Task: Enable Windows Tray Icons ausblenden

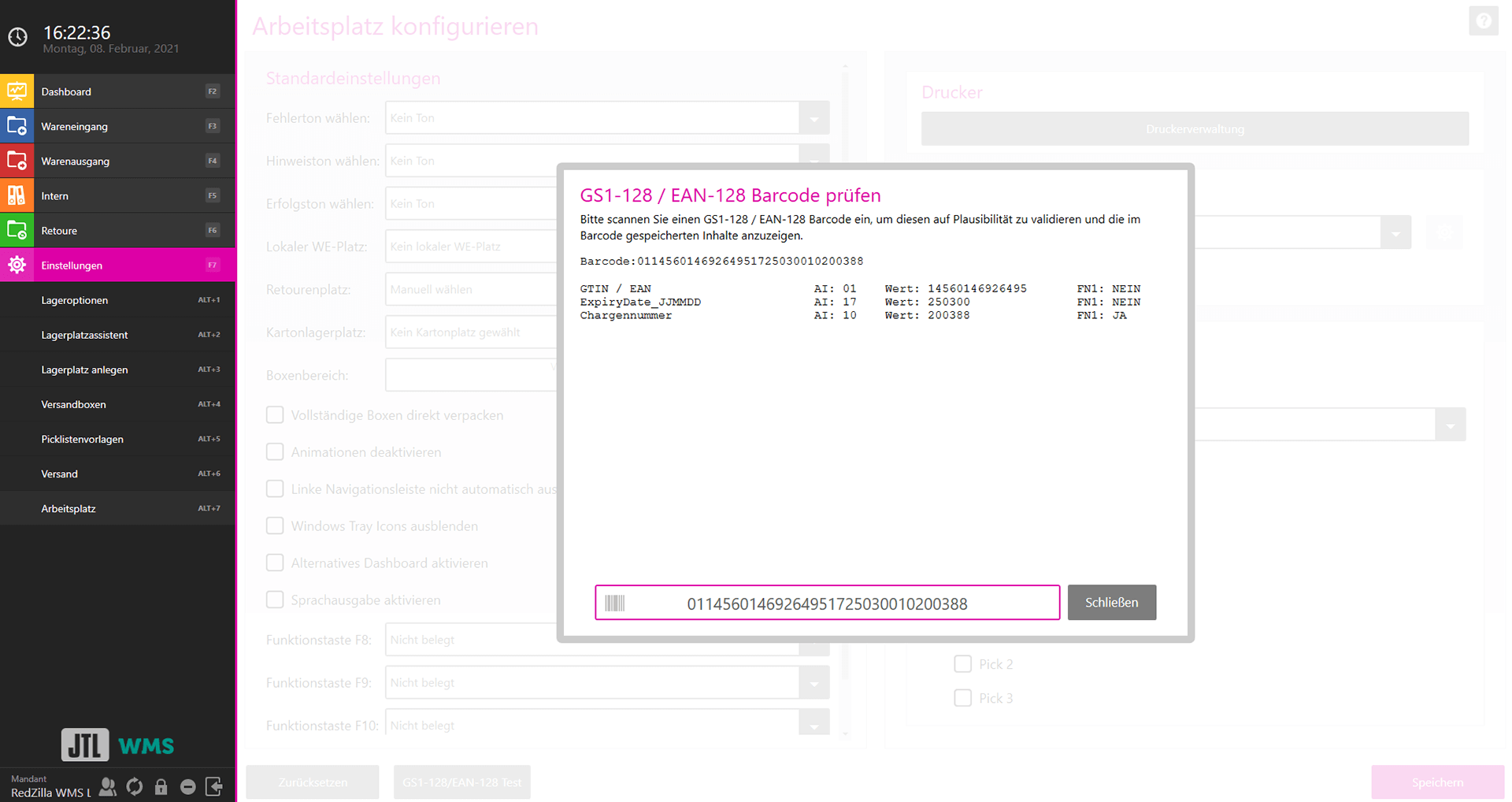Action: (275, 526)
